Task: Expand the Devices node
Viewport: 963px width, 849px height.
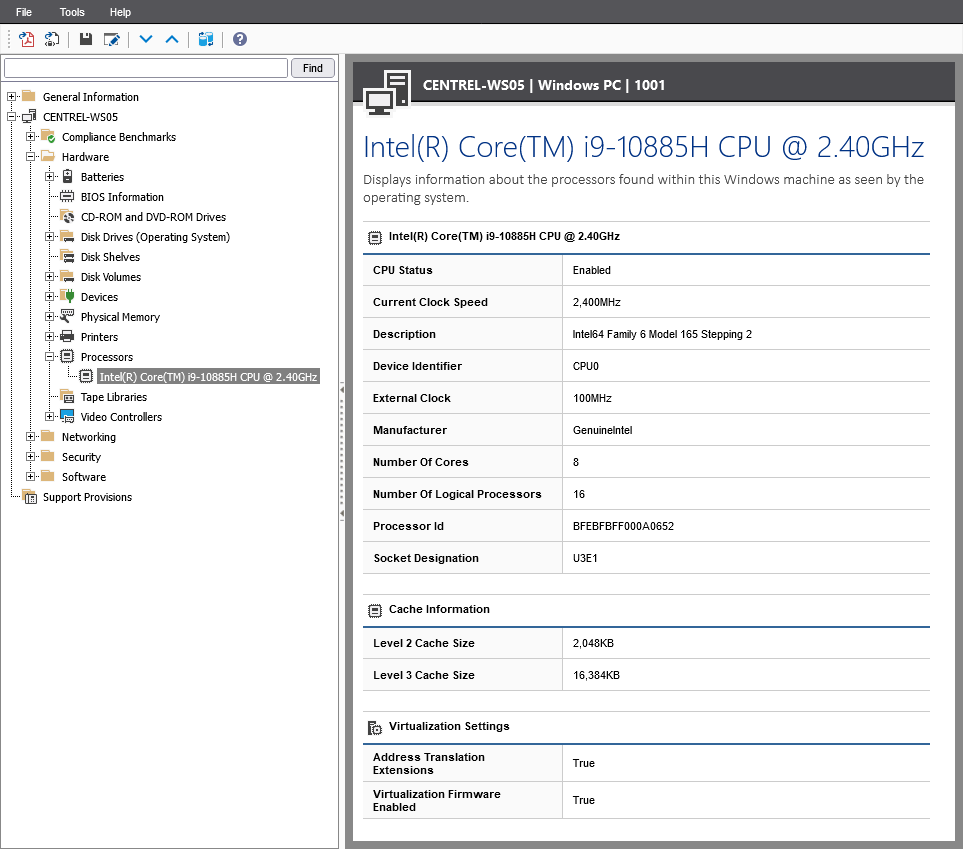Action: (49, 297)
